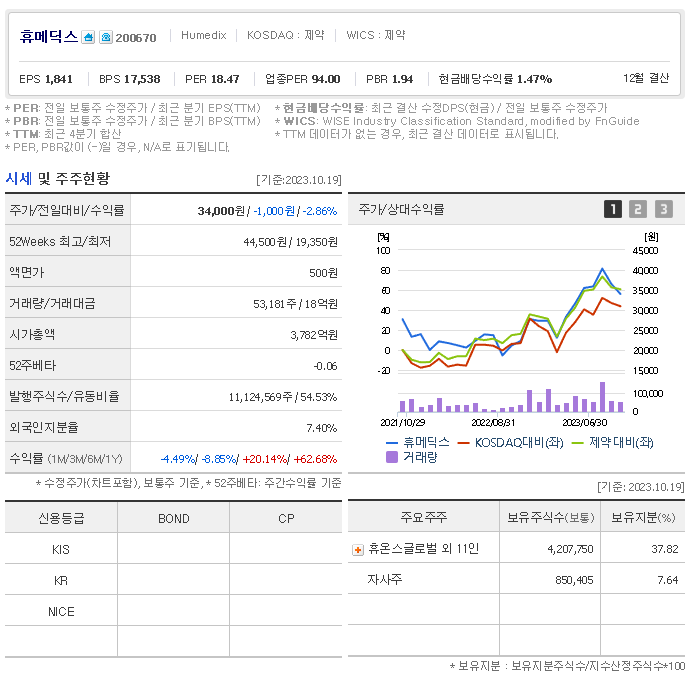Screen dimensions: 690x678
Task: Click WICS : 제약 classification text
Action: pos(375,35)
